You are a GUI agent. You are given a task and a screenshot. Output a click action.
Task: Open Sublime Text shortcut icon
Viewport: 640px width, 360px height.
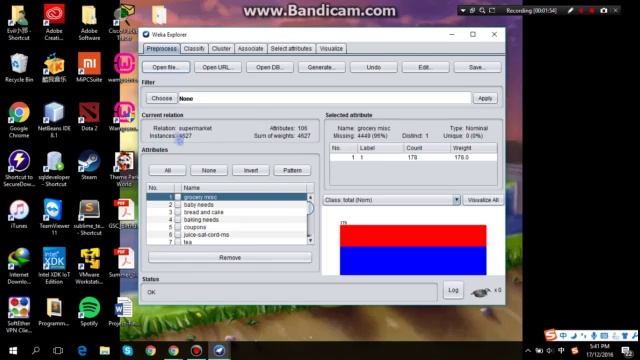pyautogui.click(x=89, y=210)
